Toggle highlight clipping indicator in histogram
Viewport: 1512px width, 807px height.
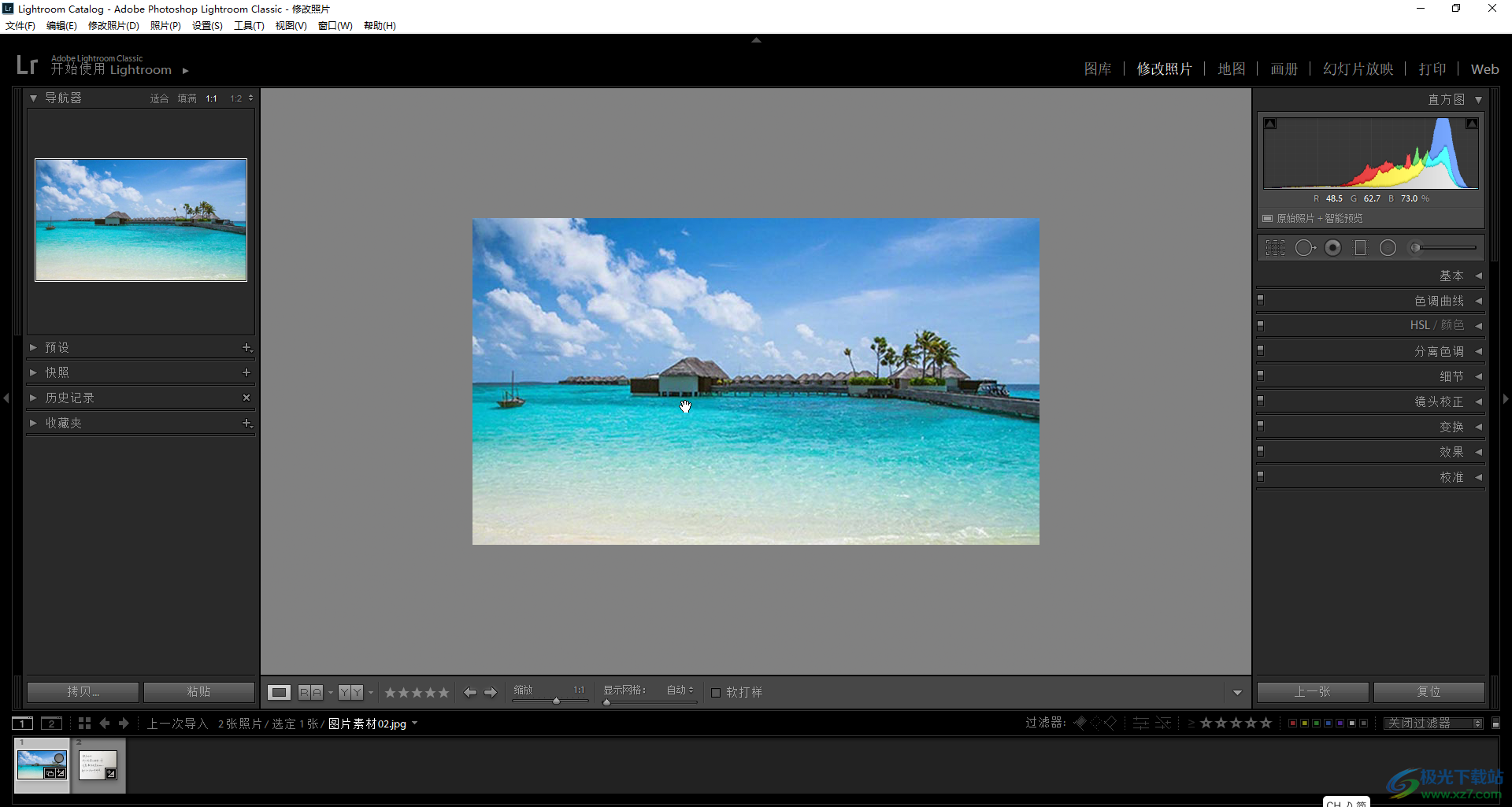coord(1471,124)
